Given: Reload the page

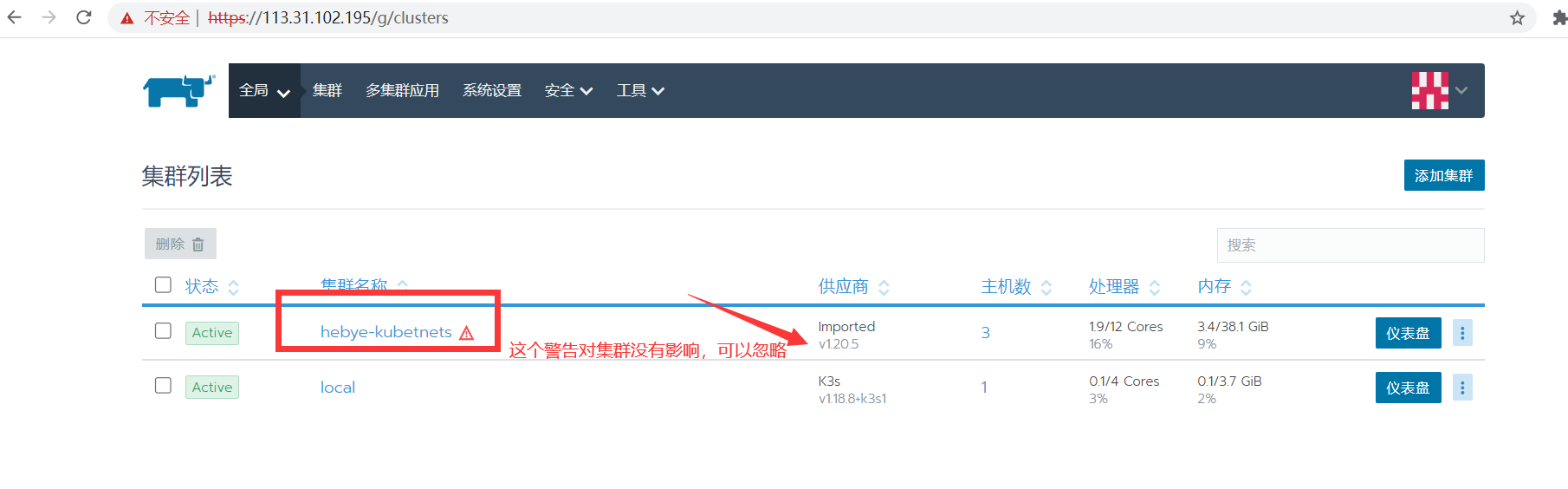Looking at the screenshot, I should 84,17.
